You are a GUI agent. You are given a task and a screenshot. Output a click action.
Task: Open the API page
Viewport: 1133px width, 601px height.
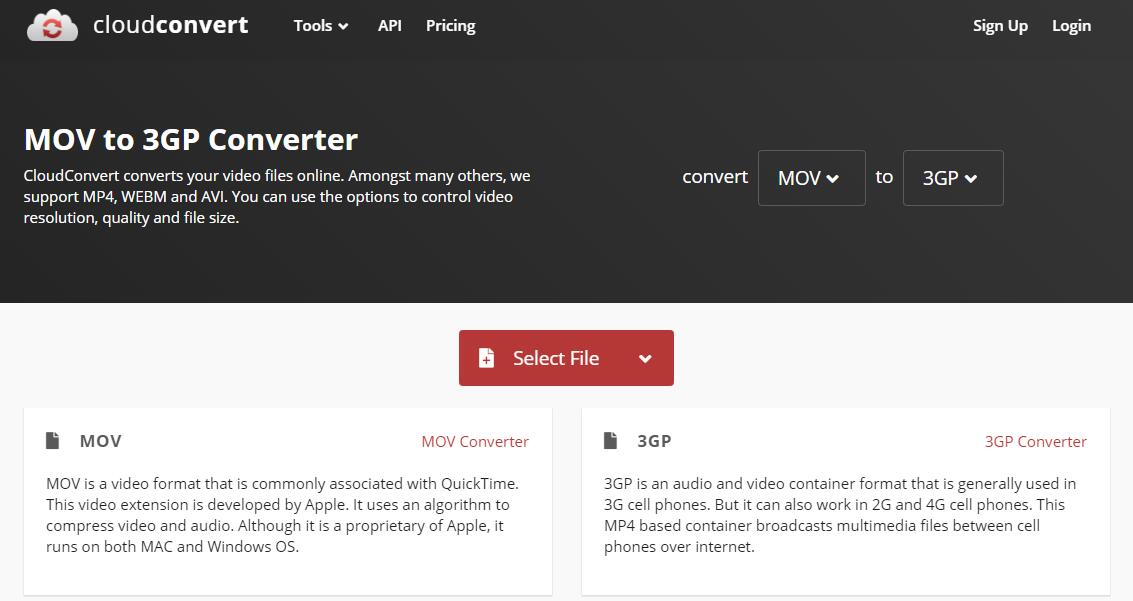(x=389, y=26)
